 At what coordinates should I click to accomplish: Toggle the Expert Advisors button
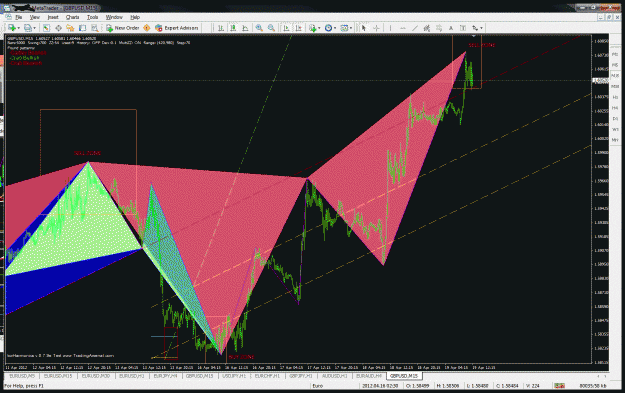click(x=177, y=28)
